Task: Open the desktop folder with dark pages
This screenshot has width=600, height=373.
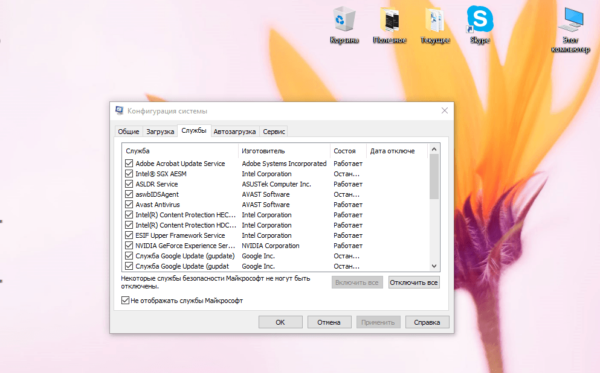Action: click(x=390, y=25)
